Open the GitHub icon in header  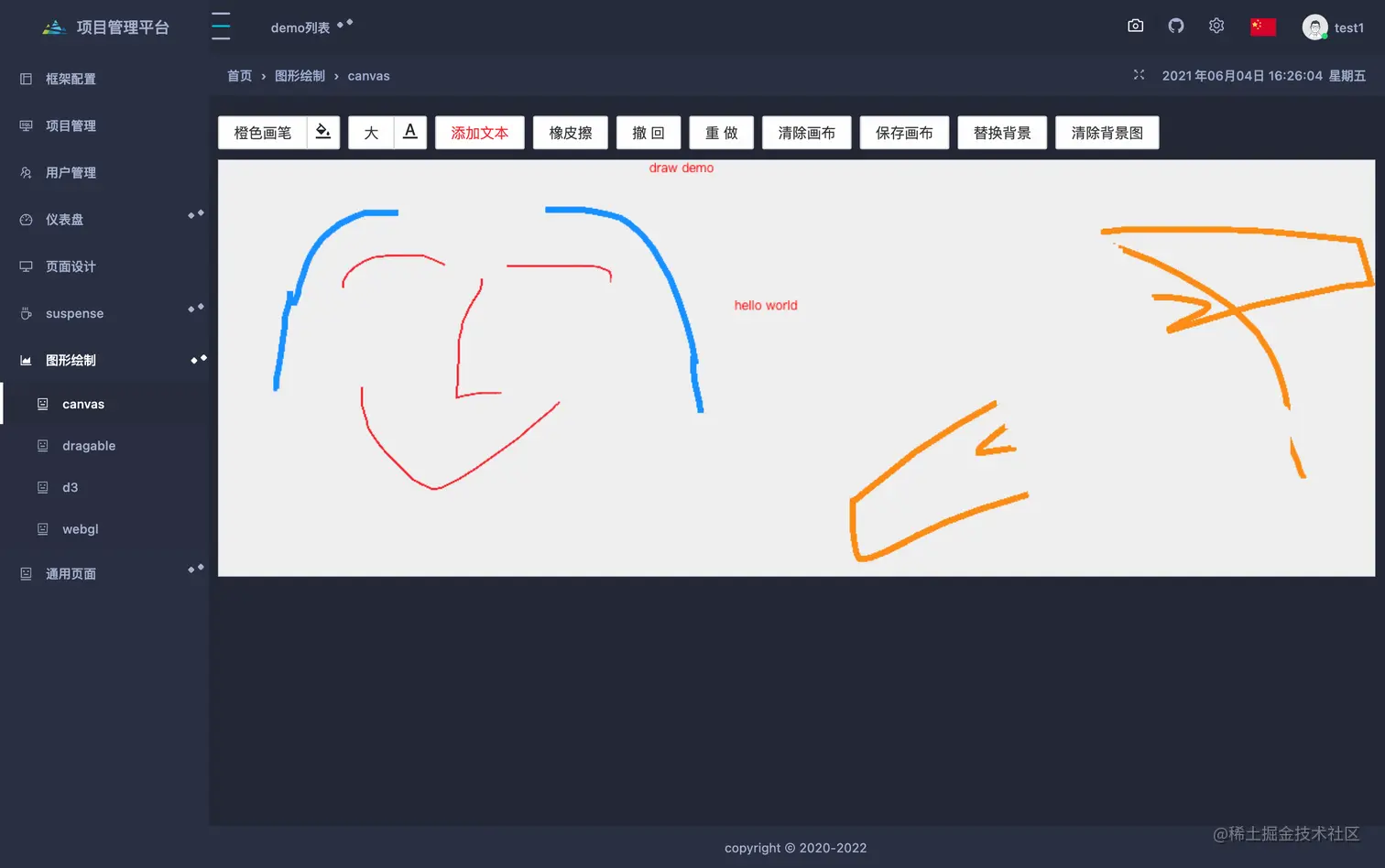[1176, 26]
